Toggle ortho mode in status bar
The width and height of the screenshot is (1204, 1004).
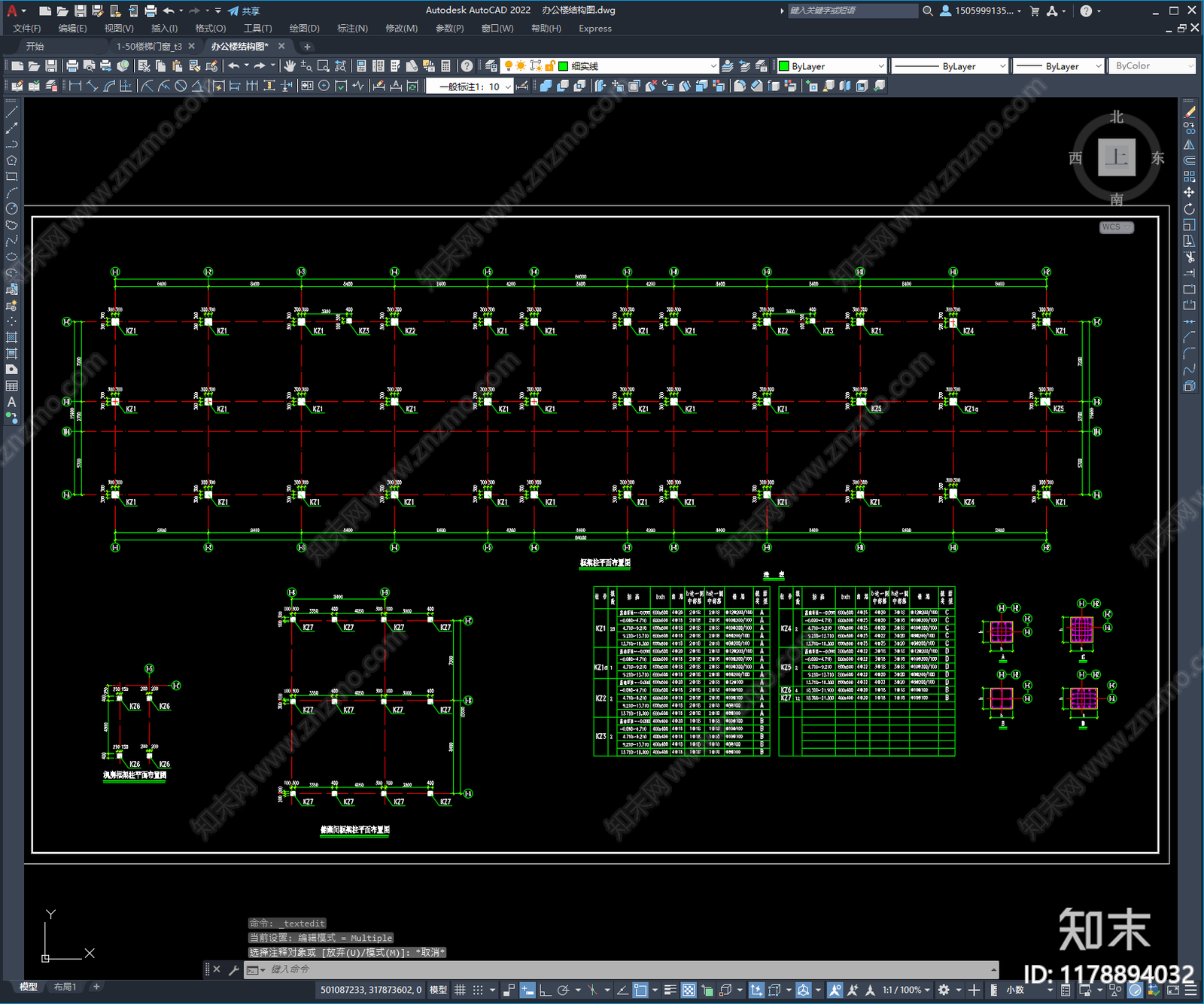544,990
